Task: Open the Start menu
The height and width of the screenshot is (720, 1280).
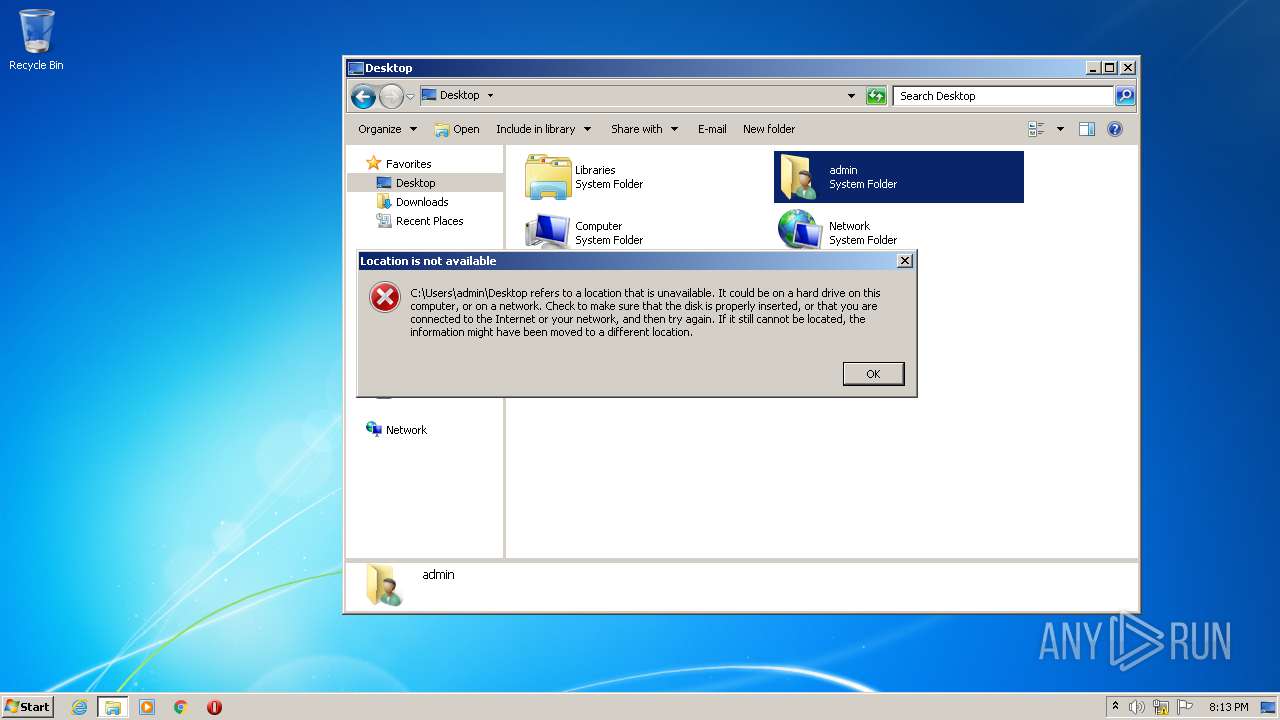Action: click(27, 706)
